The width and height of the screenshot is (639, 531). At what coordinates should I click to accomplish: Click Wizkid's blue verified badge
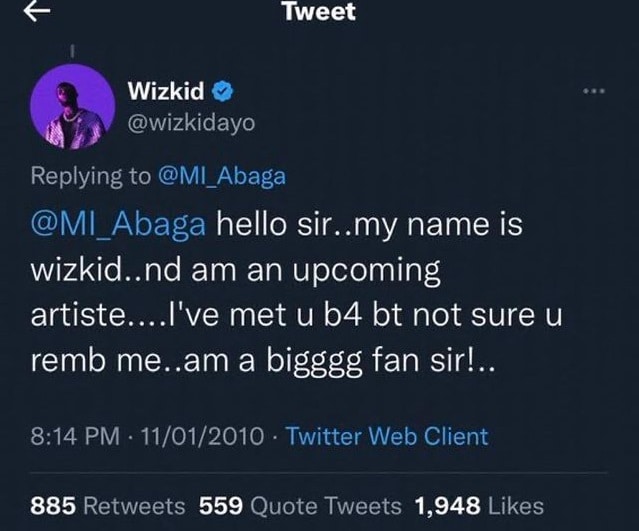[x=224, y=93]
